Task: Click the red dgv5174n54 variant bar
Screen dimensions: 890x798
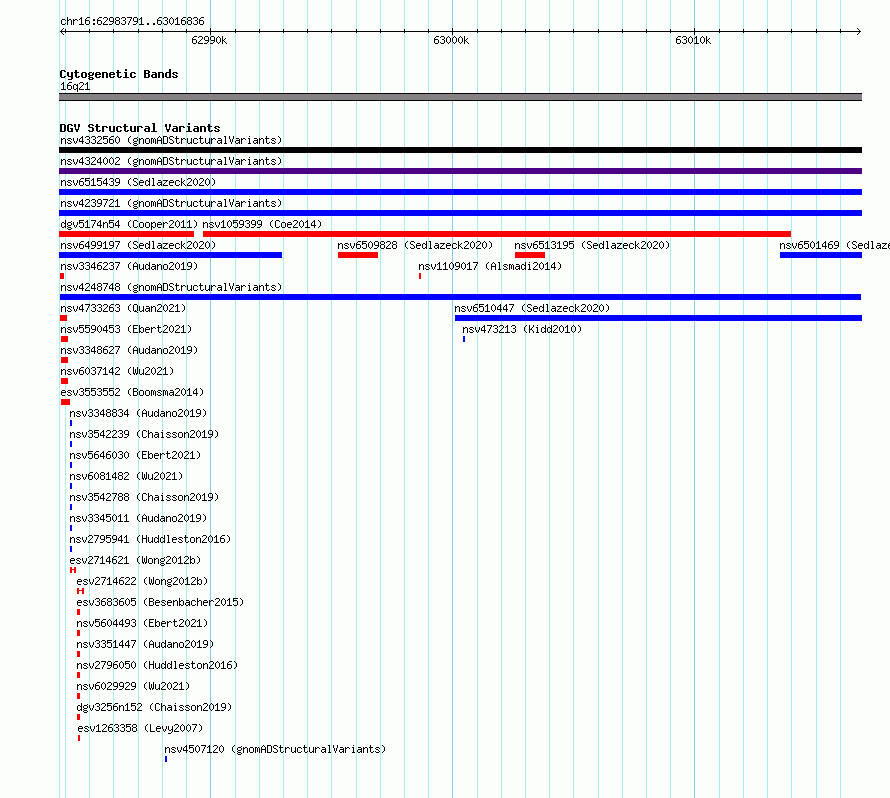Action: (x=127, y=234)
